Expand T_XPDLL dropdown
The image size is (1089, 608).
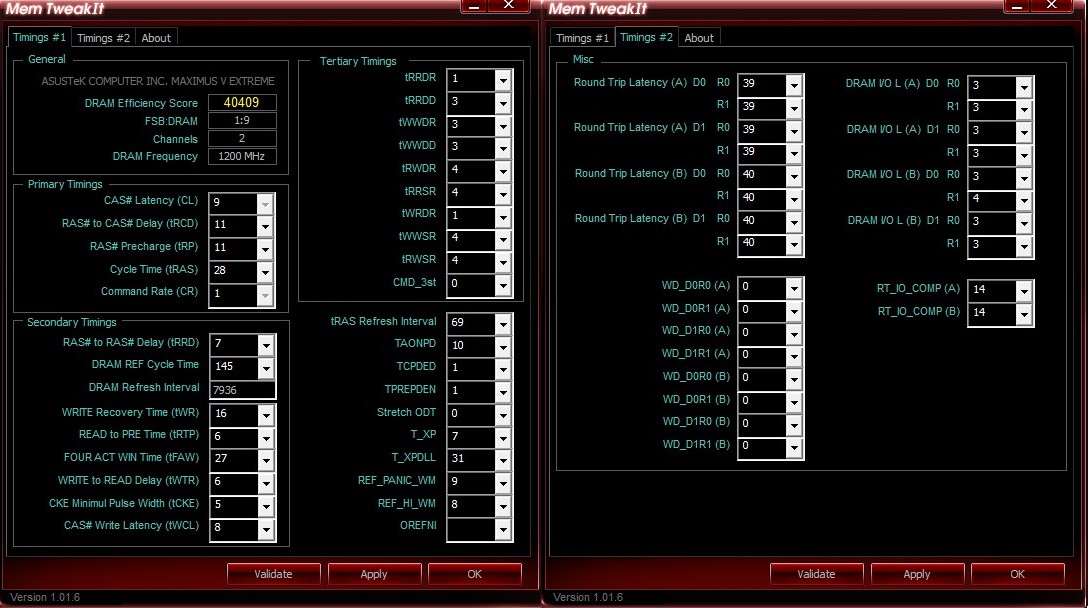[x=503, y=461]
